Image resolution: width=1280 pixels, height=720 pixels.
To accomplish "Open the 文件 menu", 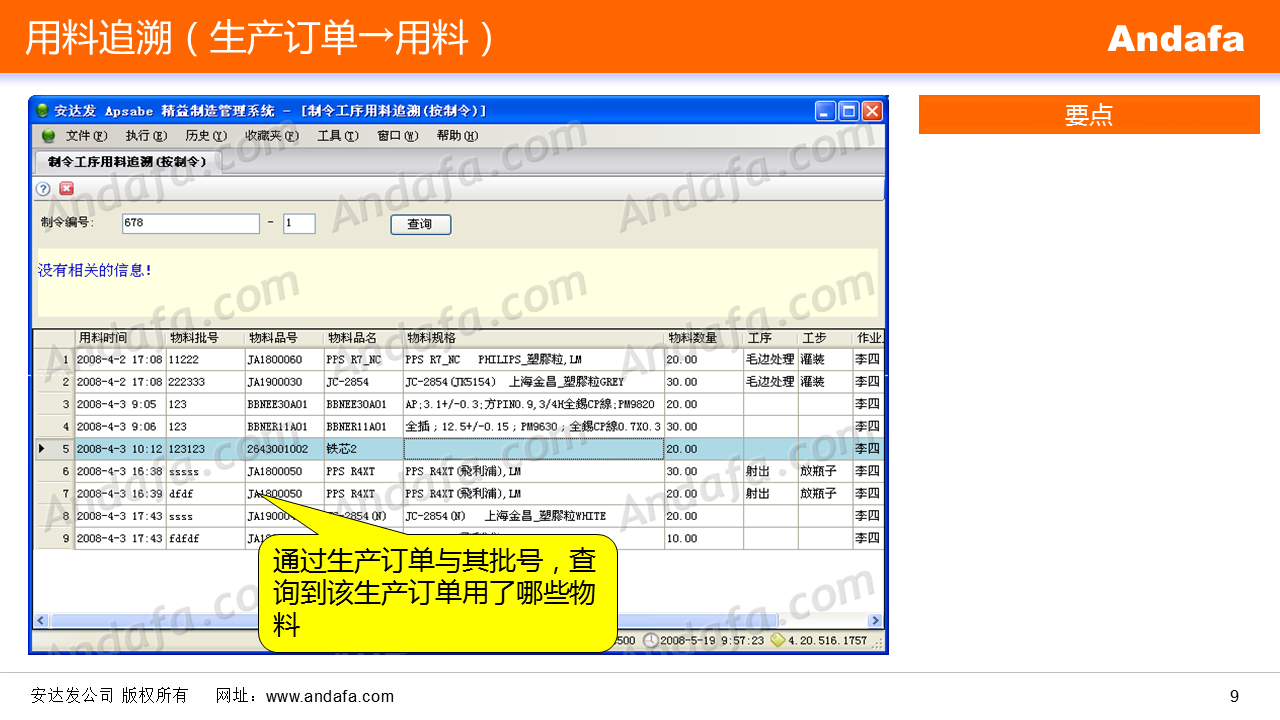I will (85, 136).
